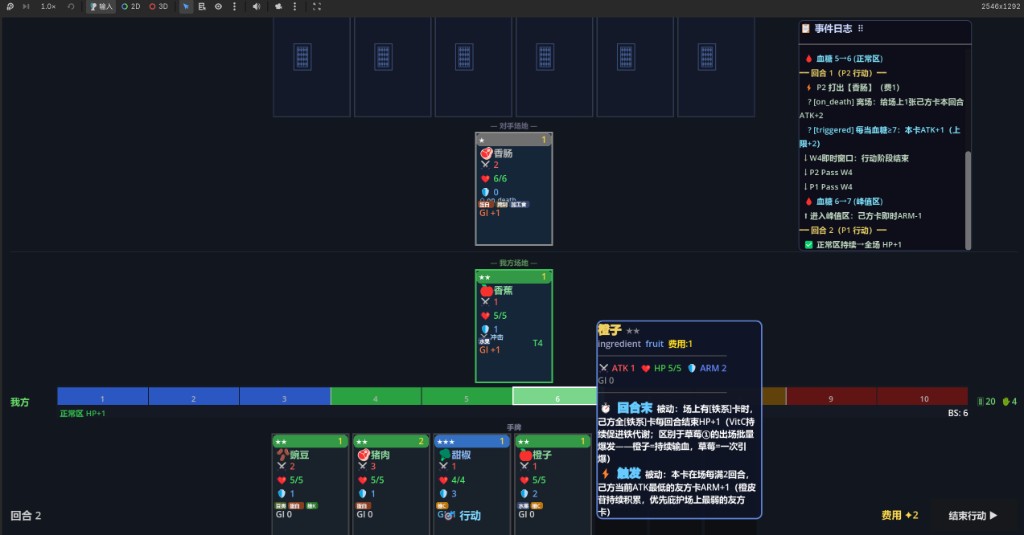Click the 触发 lightning ability heading
The image size is (1024, 535).
629,474
